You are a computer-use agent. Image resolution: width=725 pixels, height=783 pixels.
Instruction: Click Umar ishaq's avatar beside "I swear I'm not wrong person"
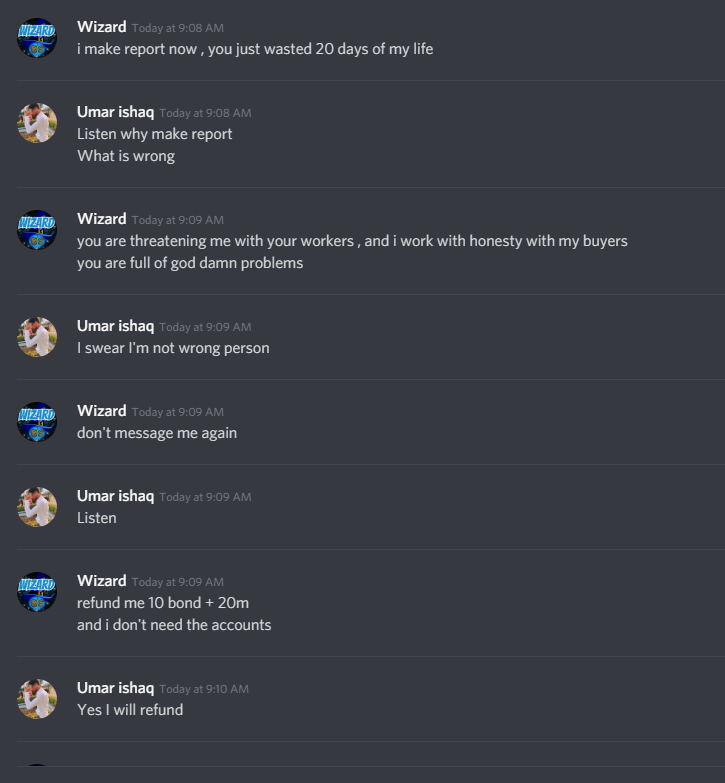coord(37,337)
